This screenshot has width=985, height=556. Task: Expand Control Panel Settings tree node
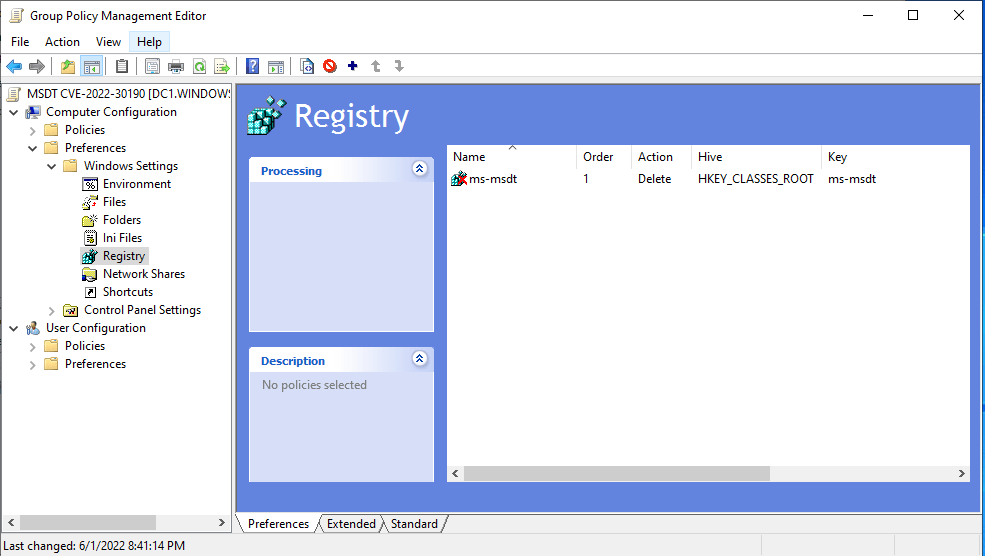[52, 311]
